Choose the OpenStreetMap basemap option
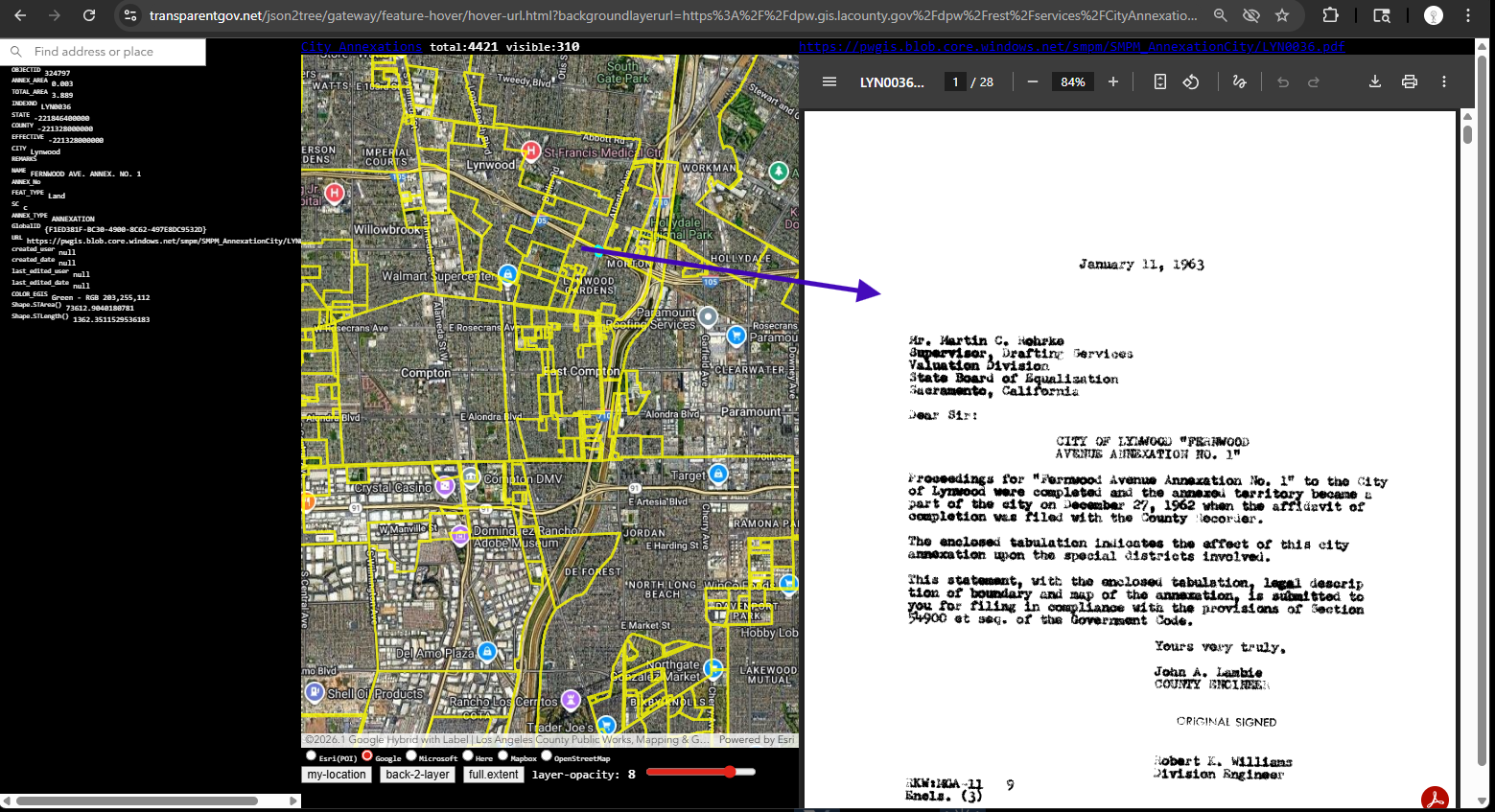 click(547, 756)
